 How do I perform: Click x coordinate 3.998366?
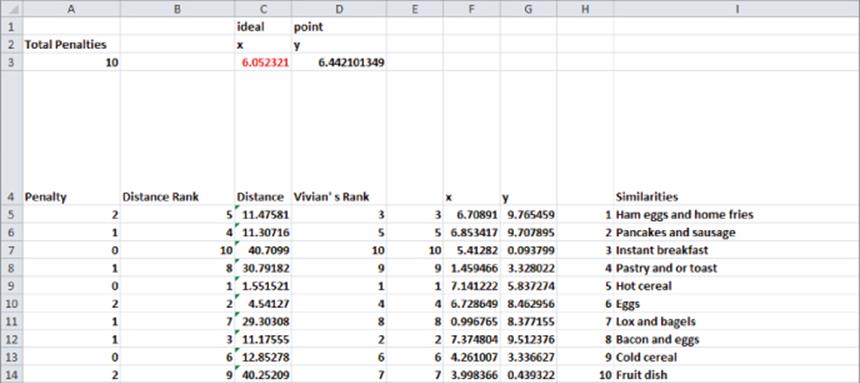pos(472,375)
